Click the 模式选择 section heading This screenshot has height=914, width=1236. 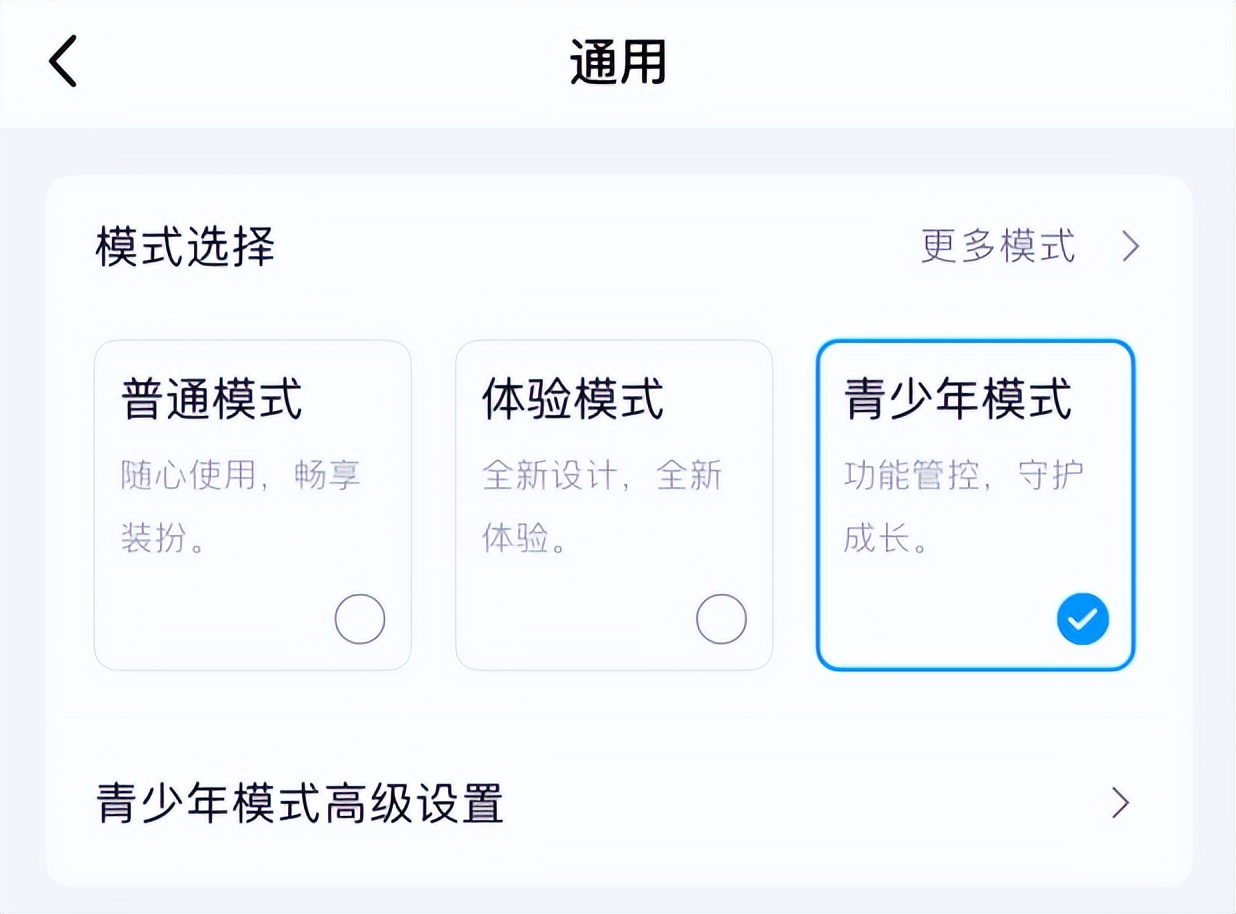pyautogui.click(x=180, y=246)
